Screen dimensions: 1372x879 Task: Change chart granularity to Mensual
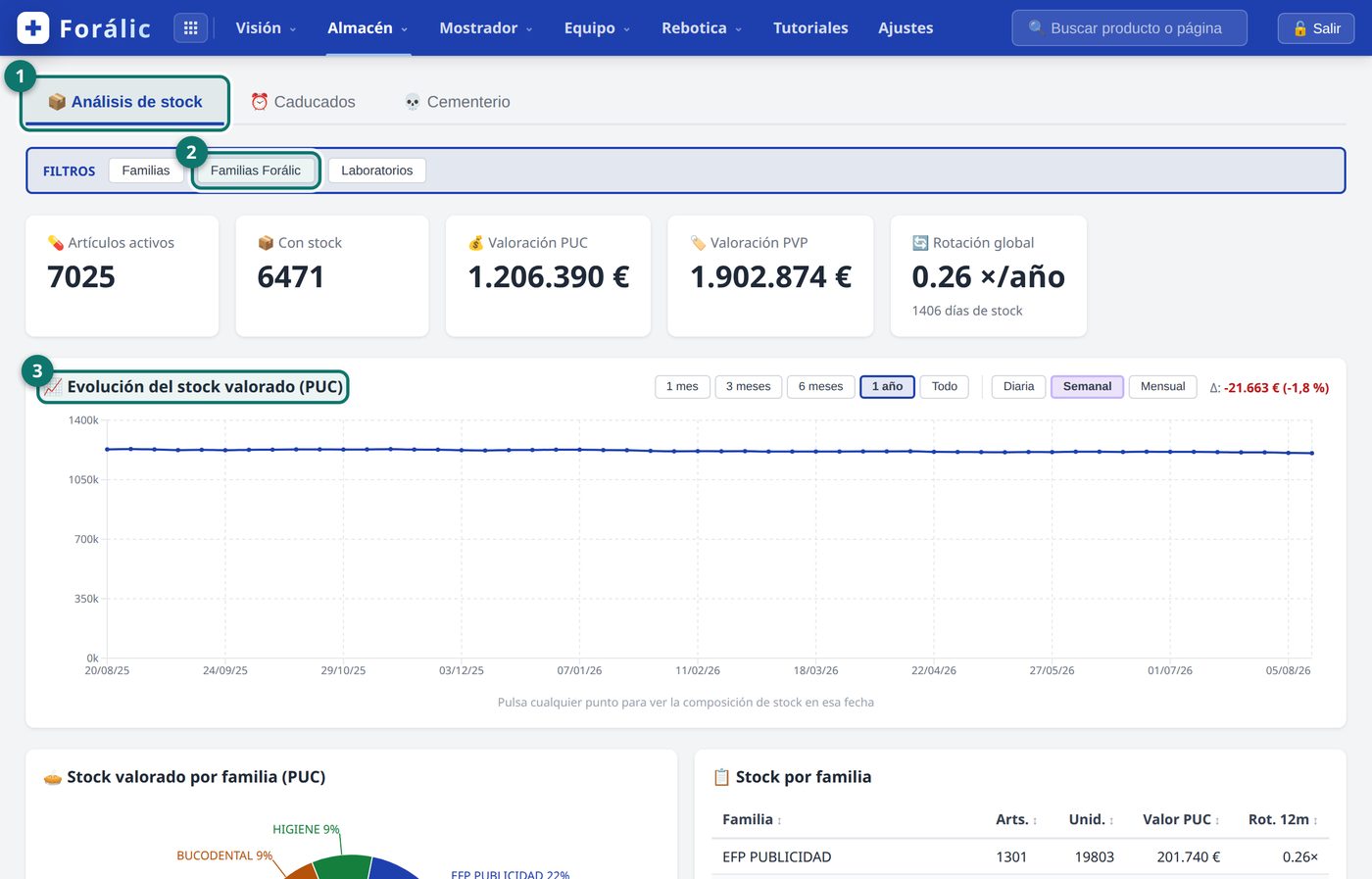pos(1163,387)
